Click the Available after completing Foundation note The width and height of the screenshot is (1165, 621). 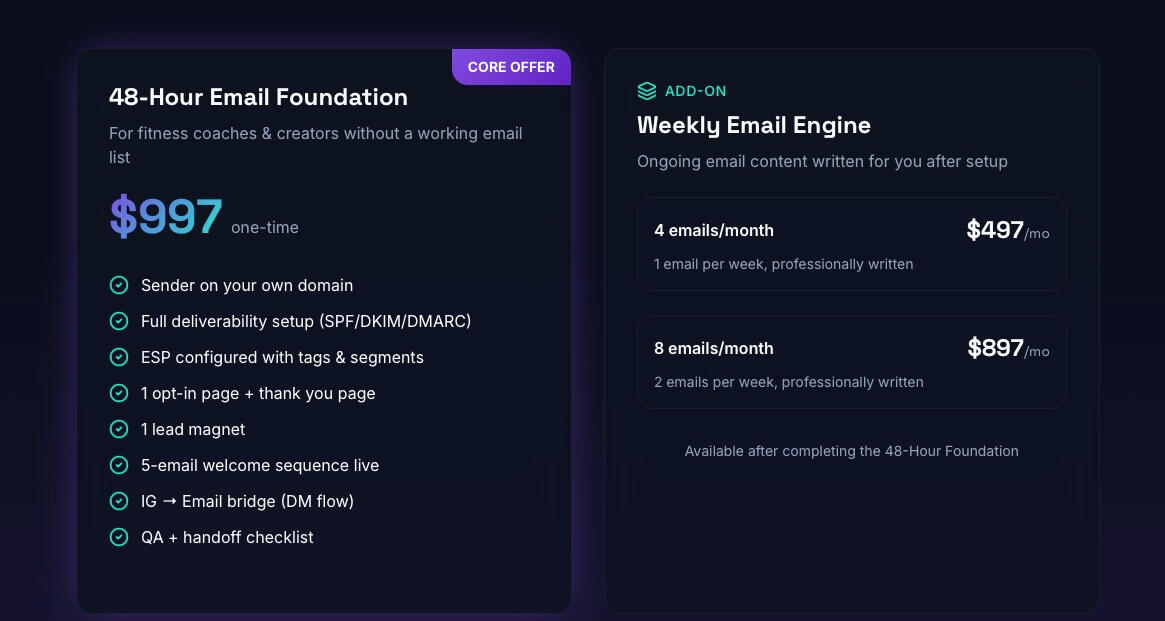(851, 451)
